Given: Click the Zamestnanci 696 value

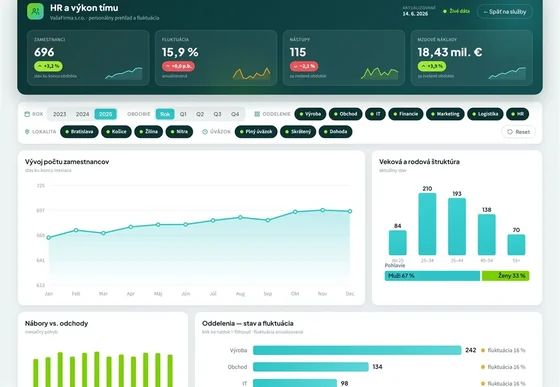Looking at the screenshot, I should click(x=44, y=52).
